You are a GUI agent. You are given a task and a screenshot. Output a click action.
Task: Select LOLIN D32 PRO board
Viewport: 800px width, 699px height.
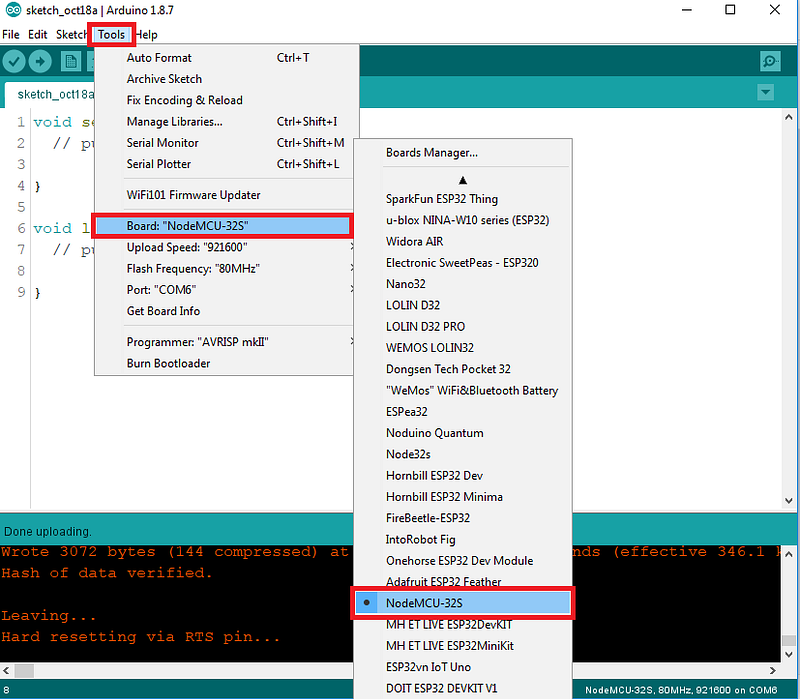[463, 327]
